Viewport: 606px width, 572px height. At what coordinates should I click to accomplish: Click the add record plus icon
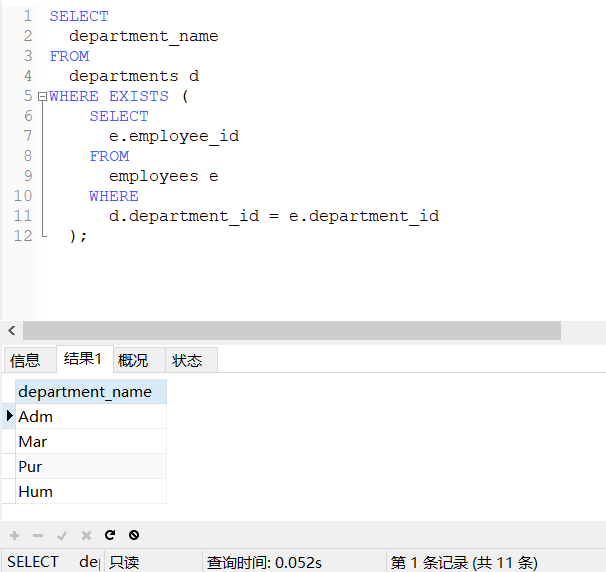[14, 535]
